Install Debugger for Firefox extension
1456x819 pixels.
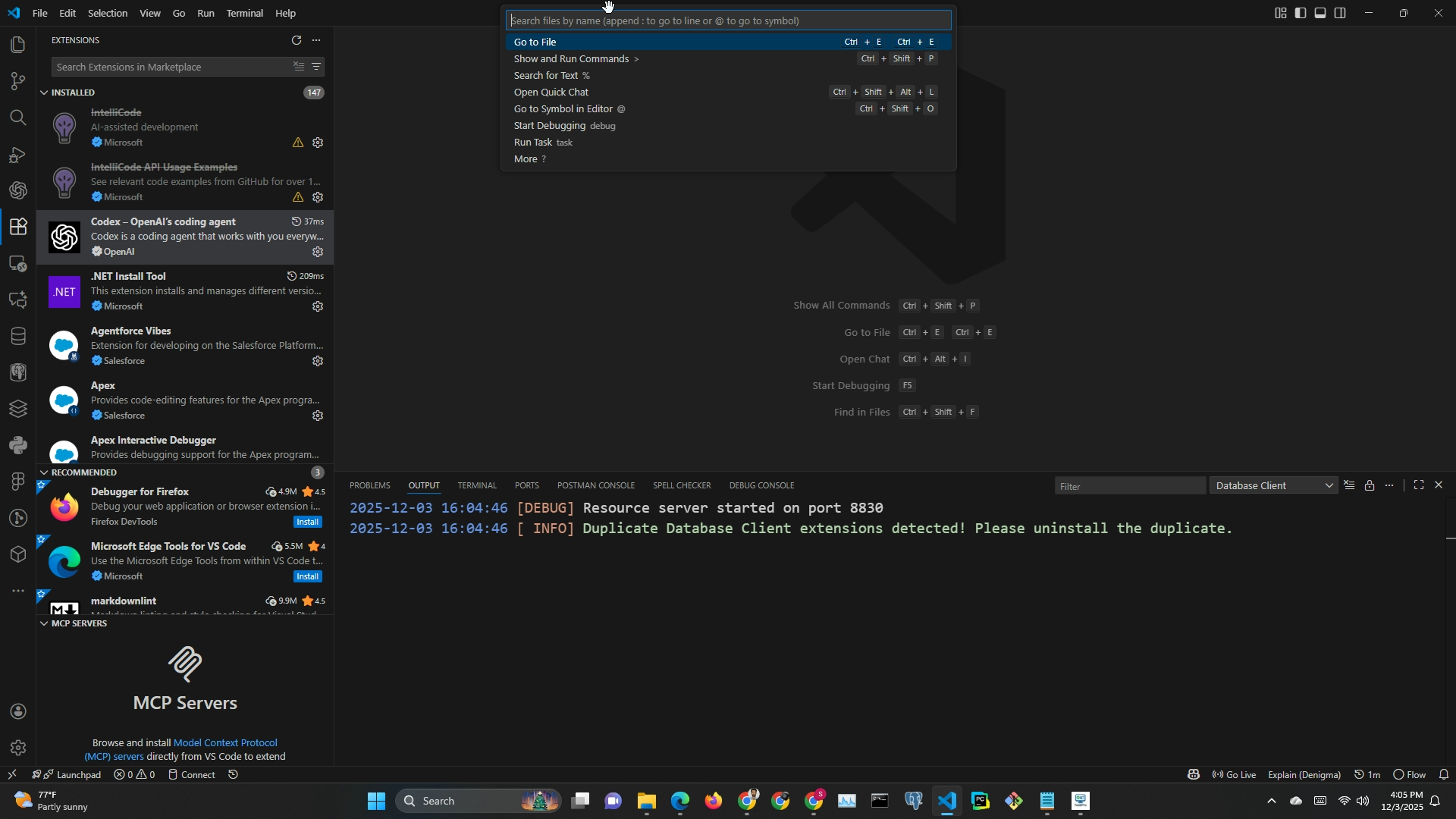(x=307, y=522)
